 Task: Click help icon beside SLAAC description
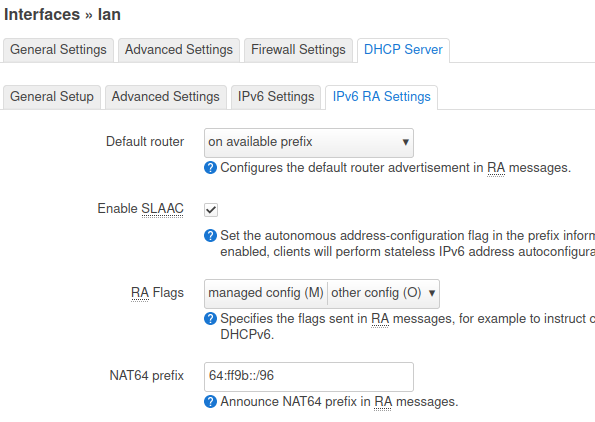[x=210, y=236]
